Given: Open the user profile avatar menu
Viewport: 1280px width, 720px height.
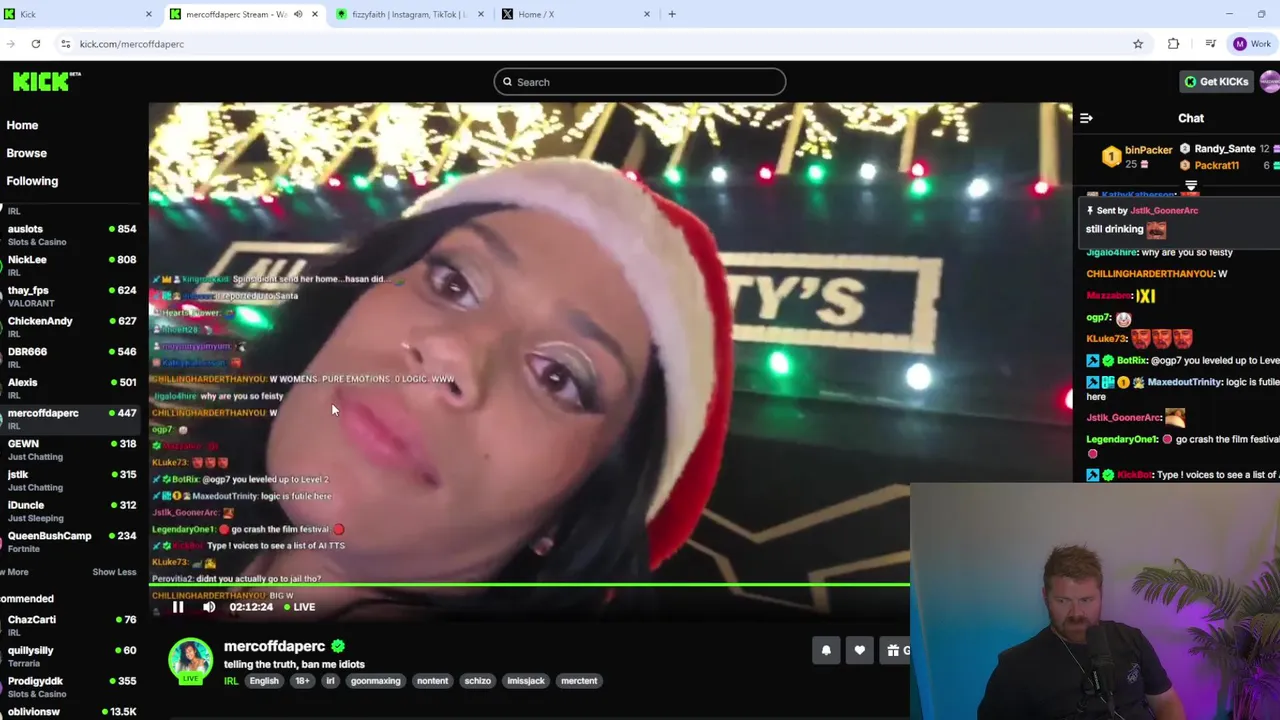Looking at the screenshot, I should pos(1270,82).
